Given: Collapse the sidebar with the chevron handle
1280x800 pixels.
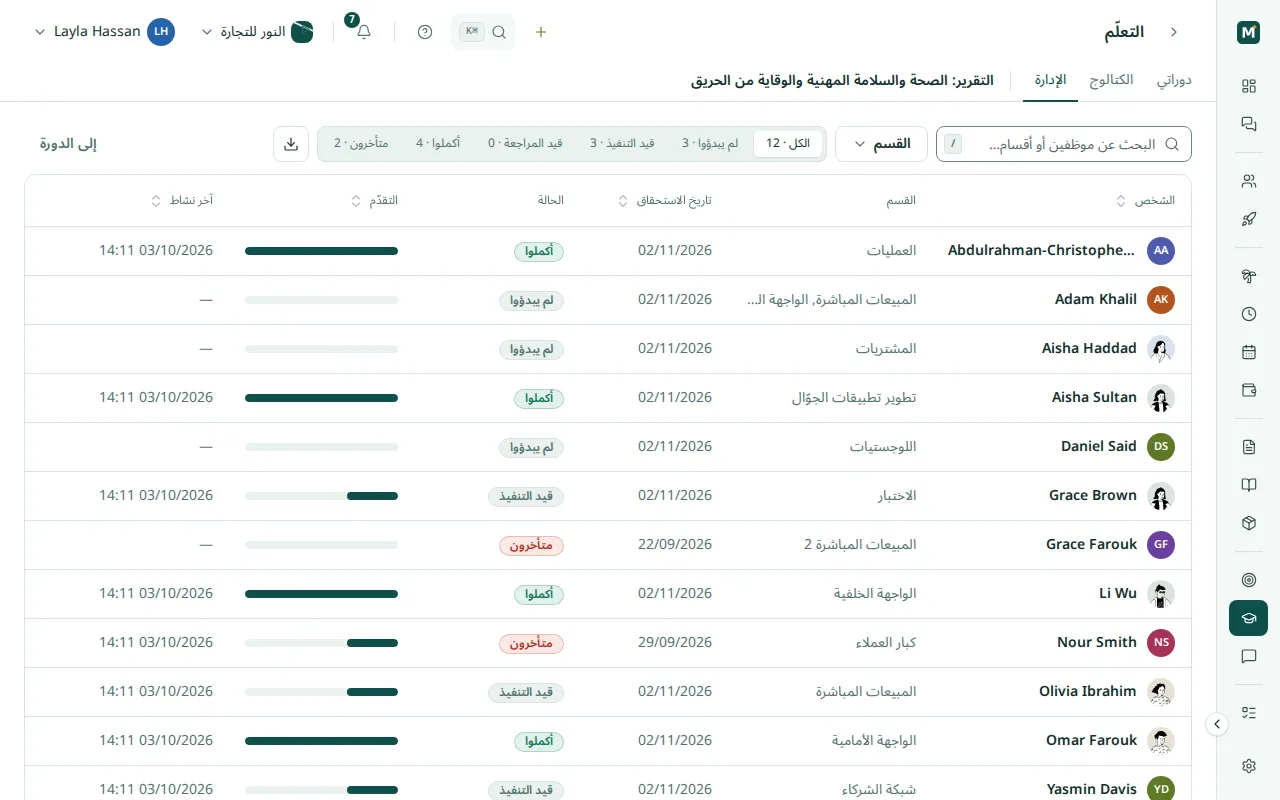Looking at the screenshot, I should coord(1217,724).
